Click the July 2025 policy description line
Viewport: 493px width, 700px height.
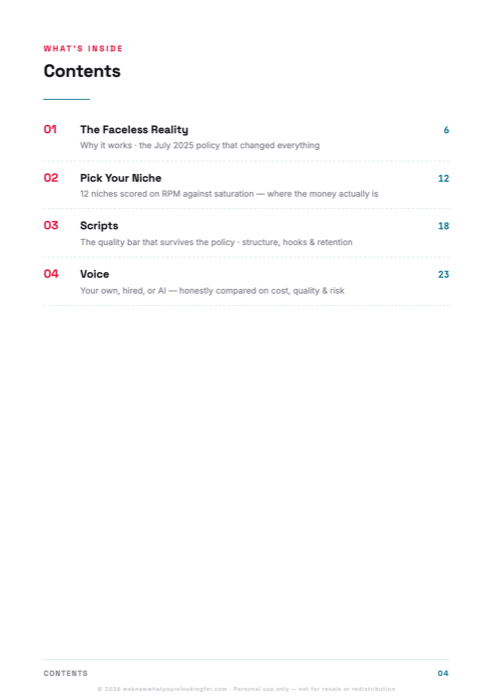[x=200, y=146]
